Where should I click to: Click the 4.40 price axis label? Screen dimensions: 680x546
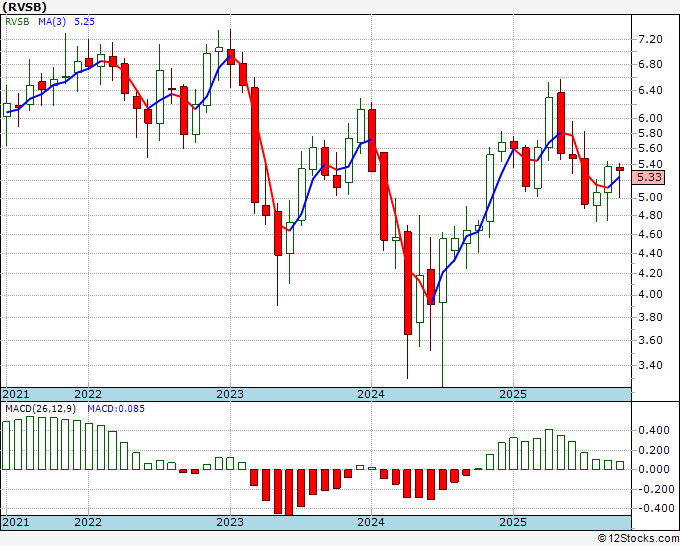[x=650, y=253]
